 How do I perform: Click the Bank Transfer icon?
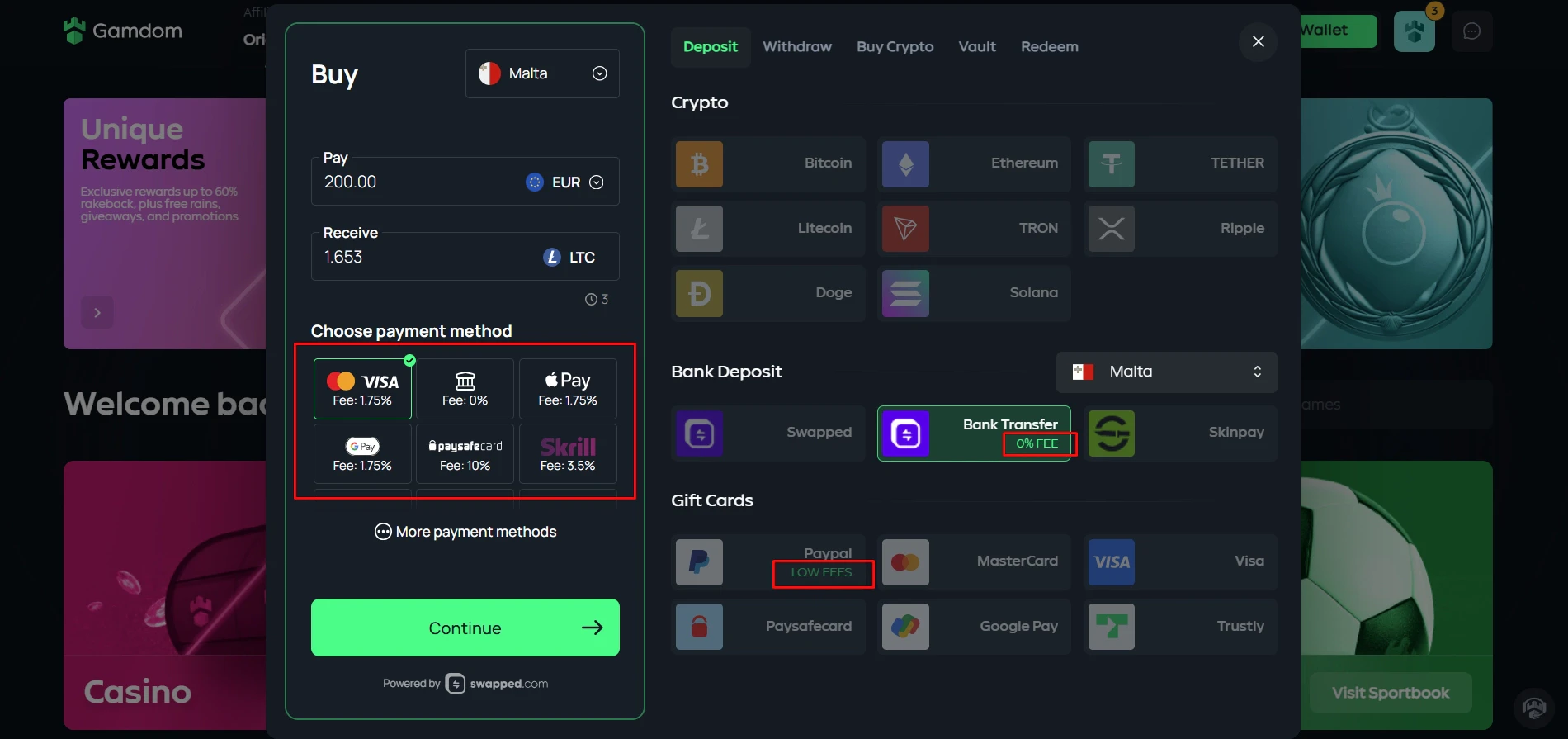pos(905,433)
